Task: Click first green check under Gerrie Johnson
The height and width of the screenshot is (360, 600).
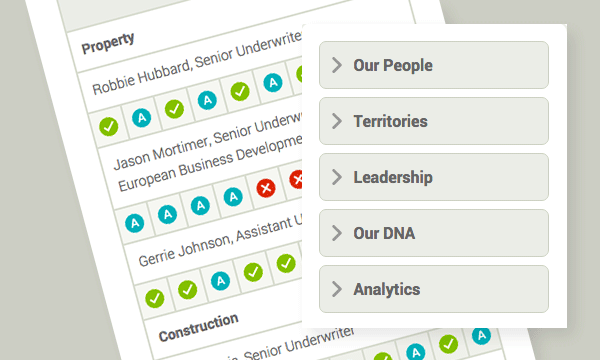Action: tap(155, 298)
